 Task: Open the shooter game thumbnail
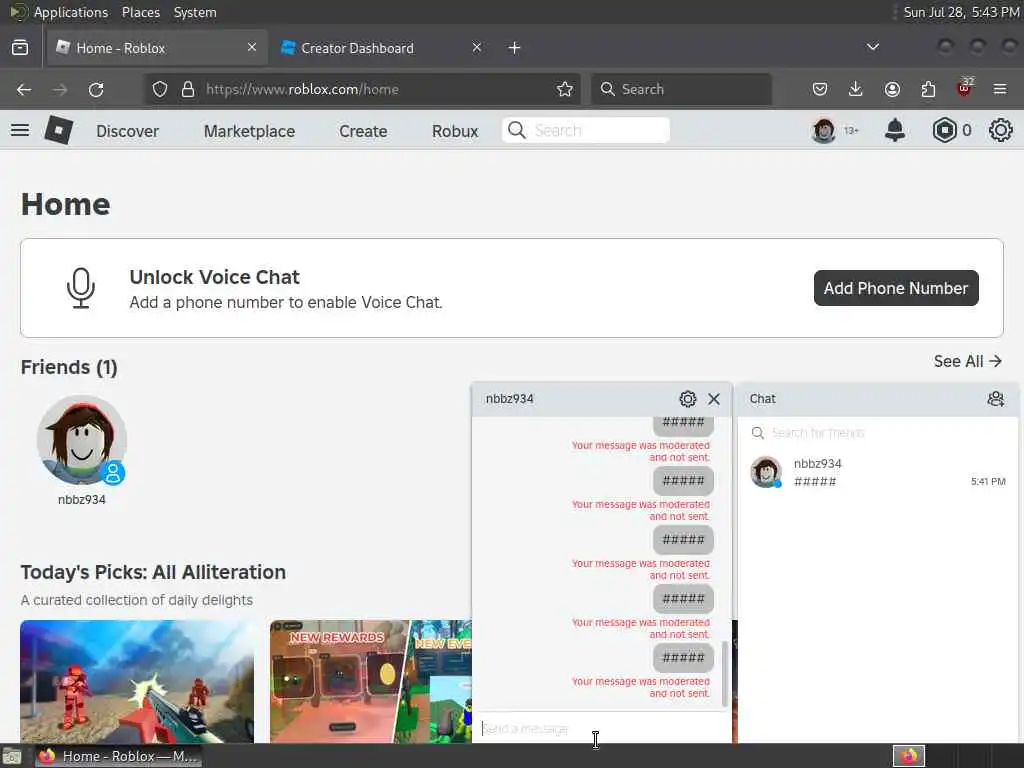click(x=137, y=681)
